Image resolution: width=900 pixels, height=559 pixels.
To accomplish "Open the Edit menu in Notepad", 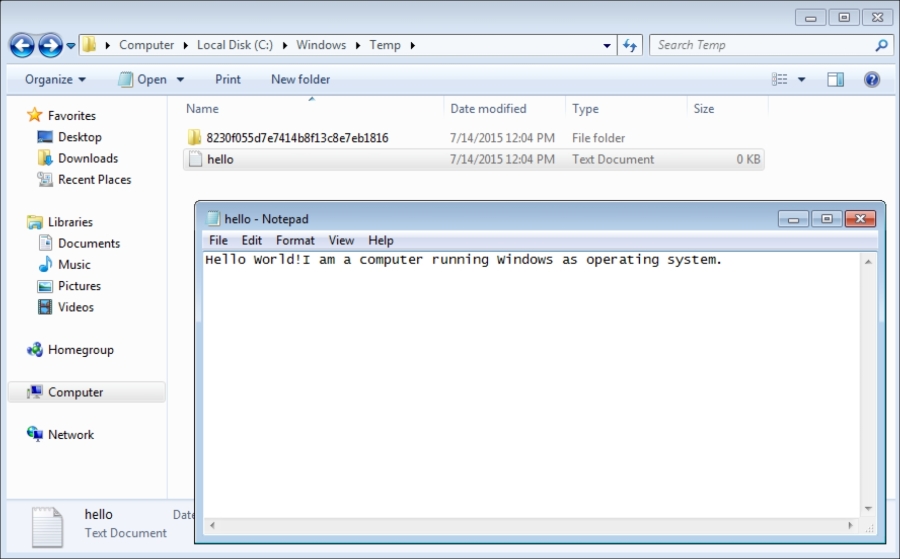I will pos(251,240).
